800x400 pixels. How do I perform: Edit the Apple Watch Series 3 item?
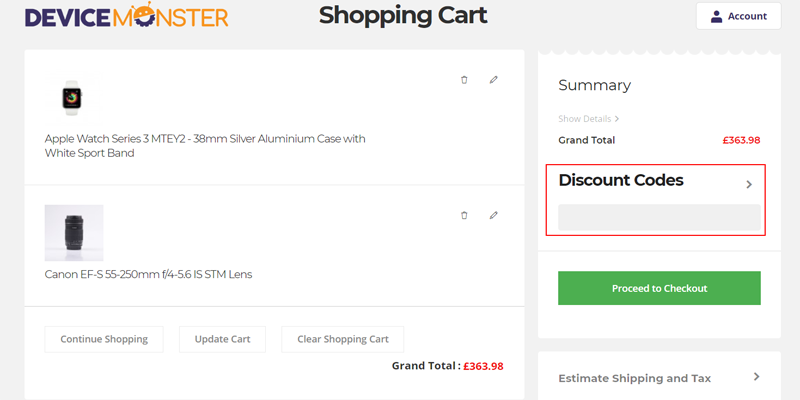click(x=493, y=80)
